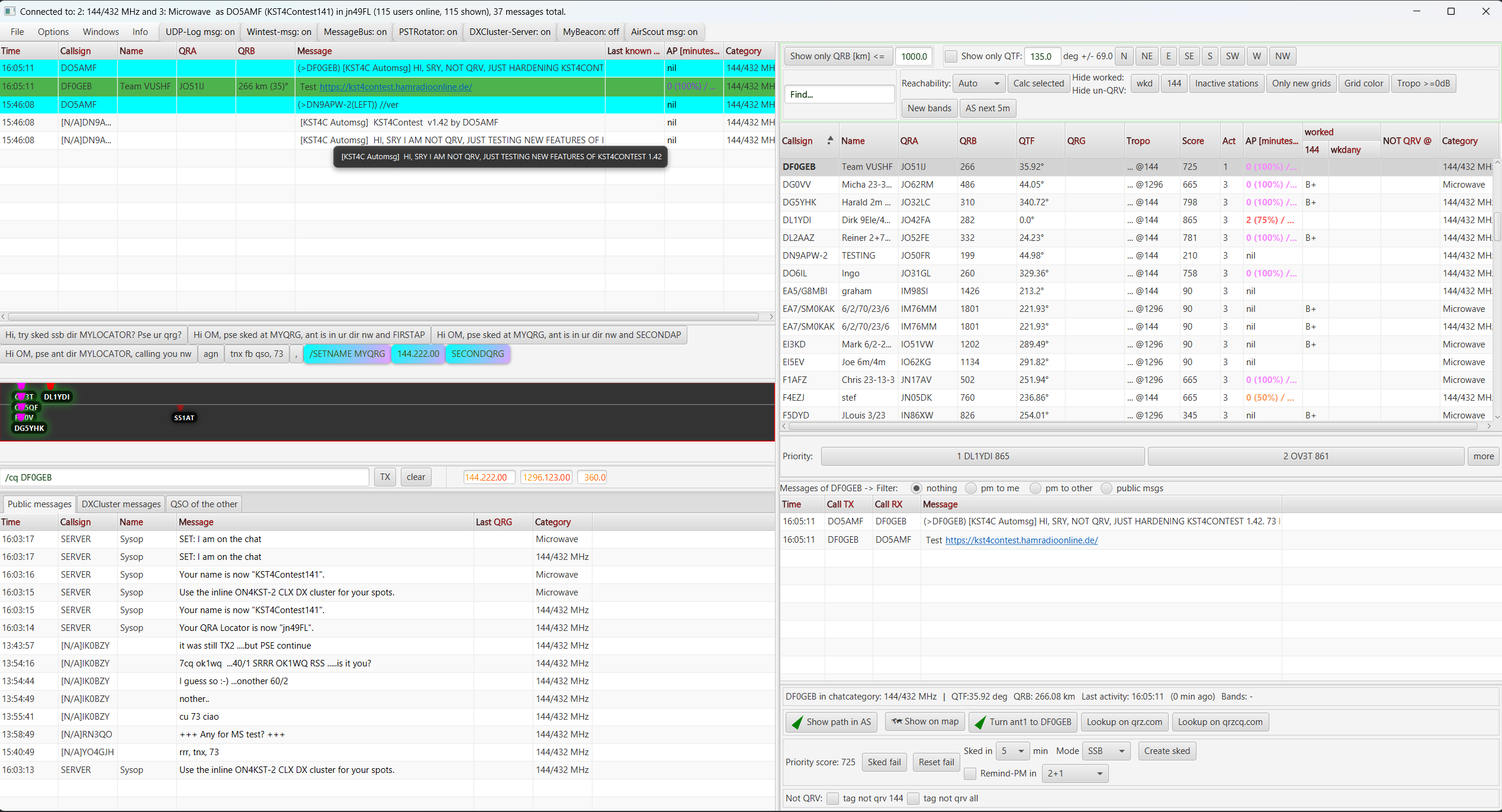Click the Sked fail button
The height and width of the screenshot is (812, 1502).
(885, 762)
